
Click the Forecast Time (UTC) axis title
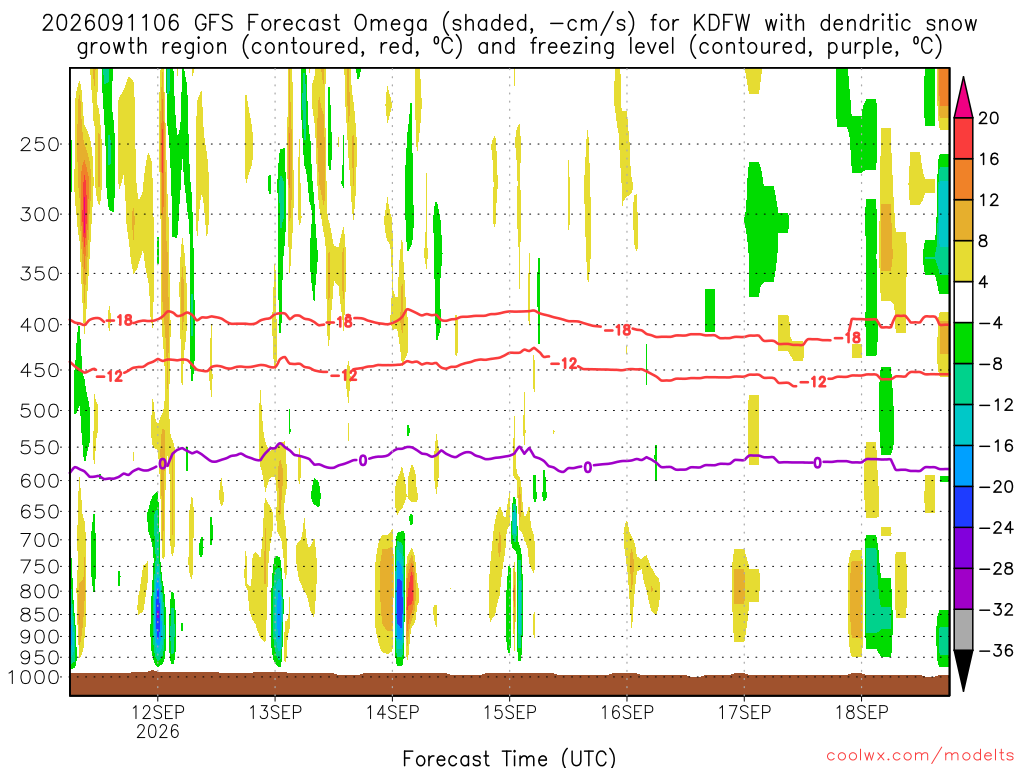click(509, 758)
